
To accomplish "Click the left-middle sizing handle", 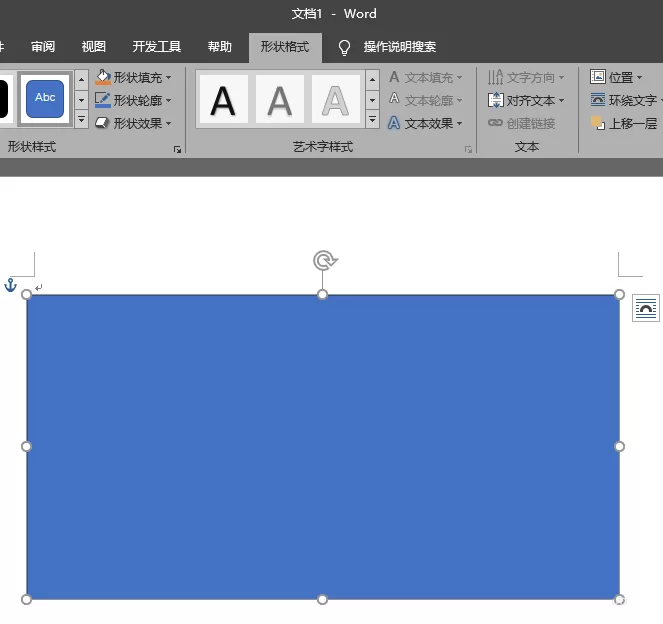I will (26, 446).
